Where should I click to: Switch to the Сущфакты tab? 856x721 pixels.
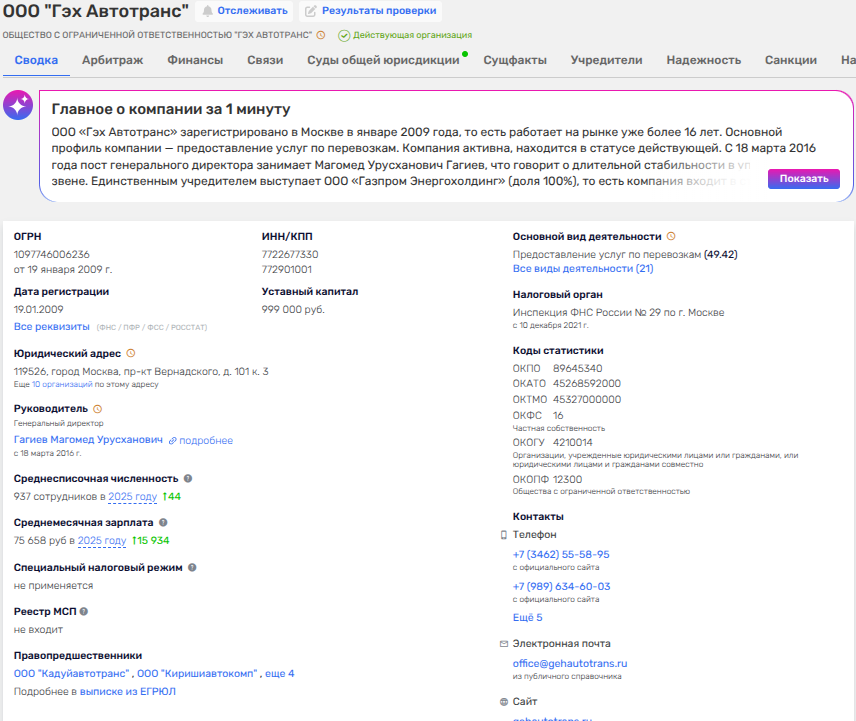(x=515, y=60)
